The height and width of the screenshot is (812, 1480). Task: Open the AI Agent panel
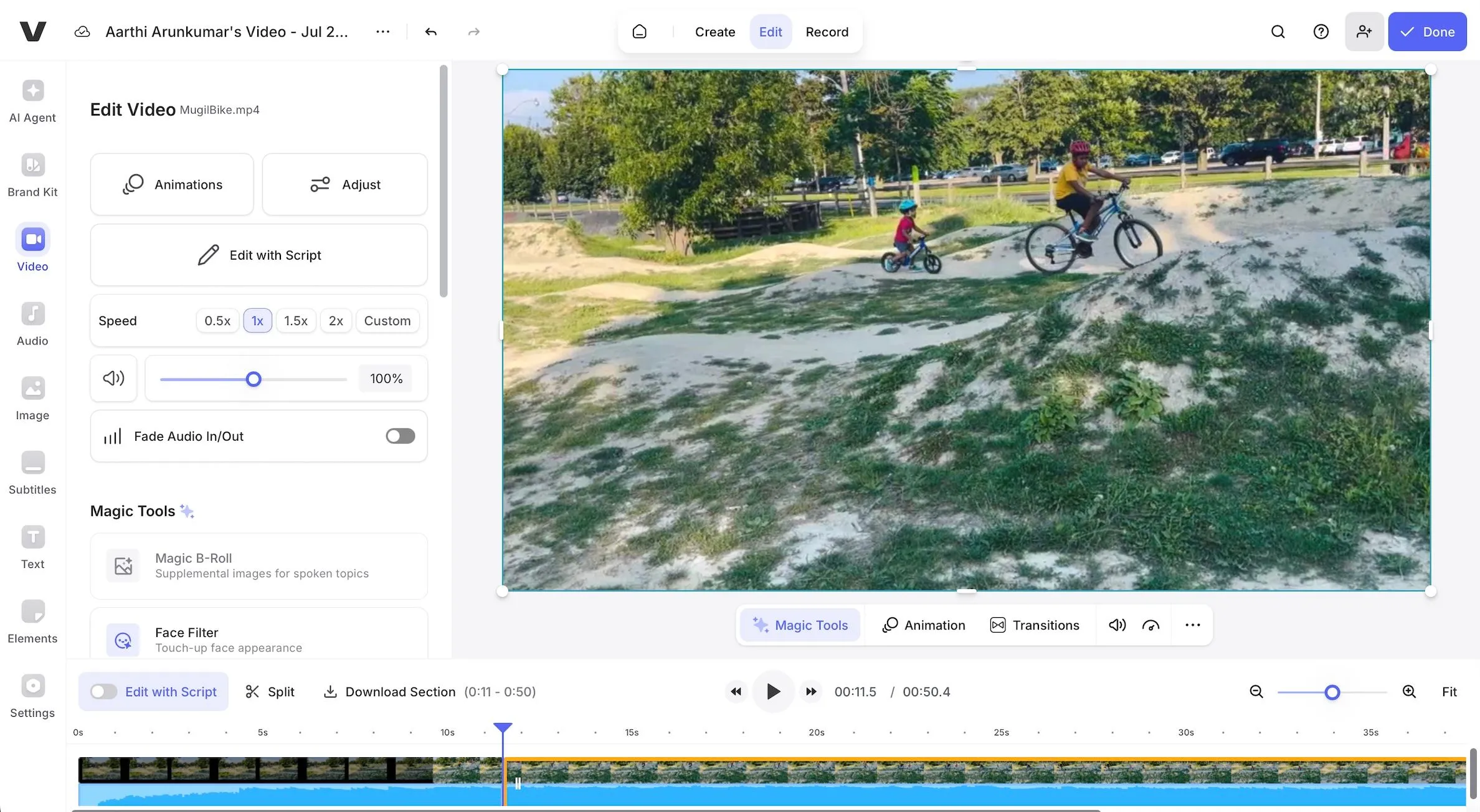32,101
